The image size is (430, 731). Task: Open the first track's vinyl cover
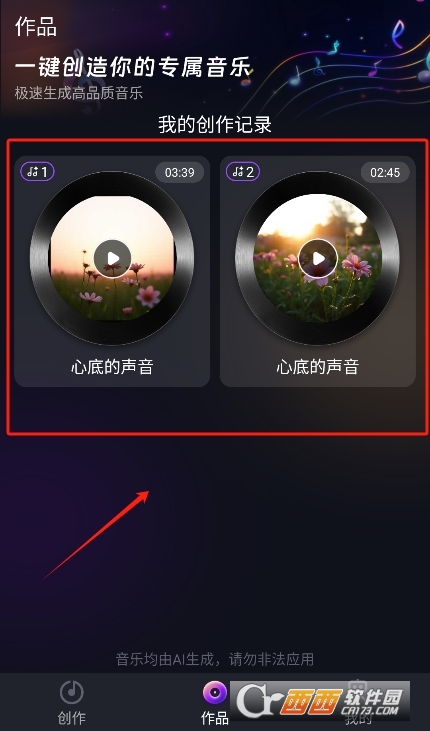point(112,258)
